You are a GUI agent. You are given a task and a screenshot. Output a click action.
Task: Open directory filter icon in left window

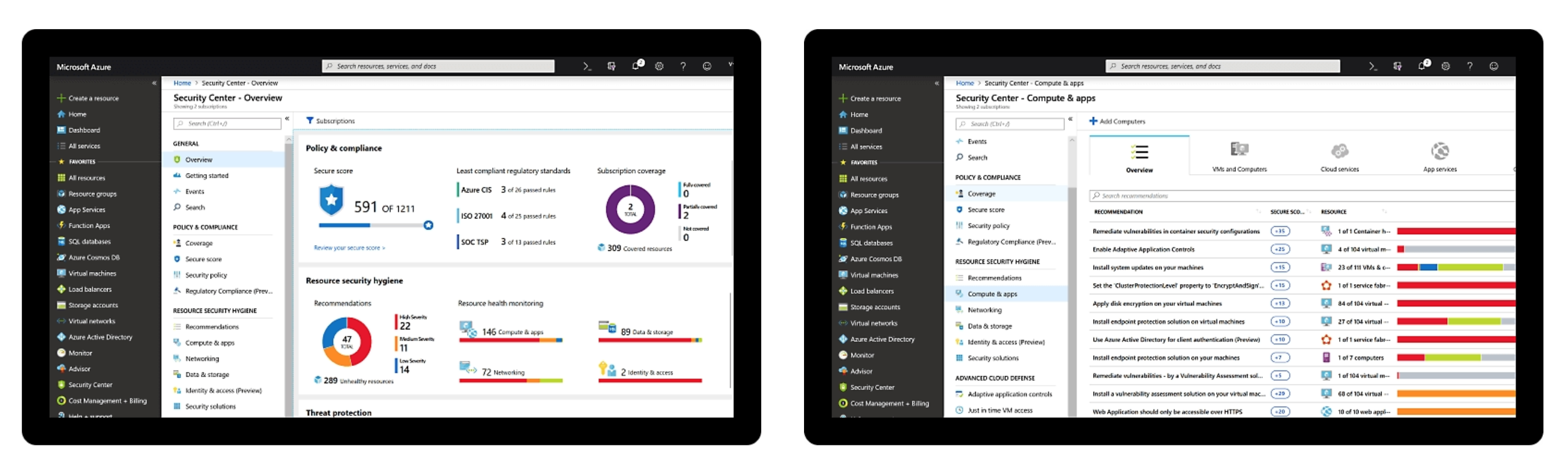point(611,66)
